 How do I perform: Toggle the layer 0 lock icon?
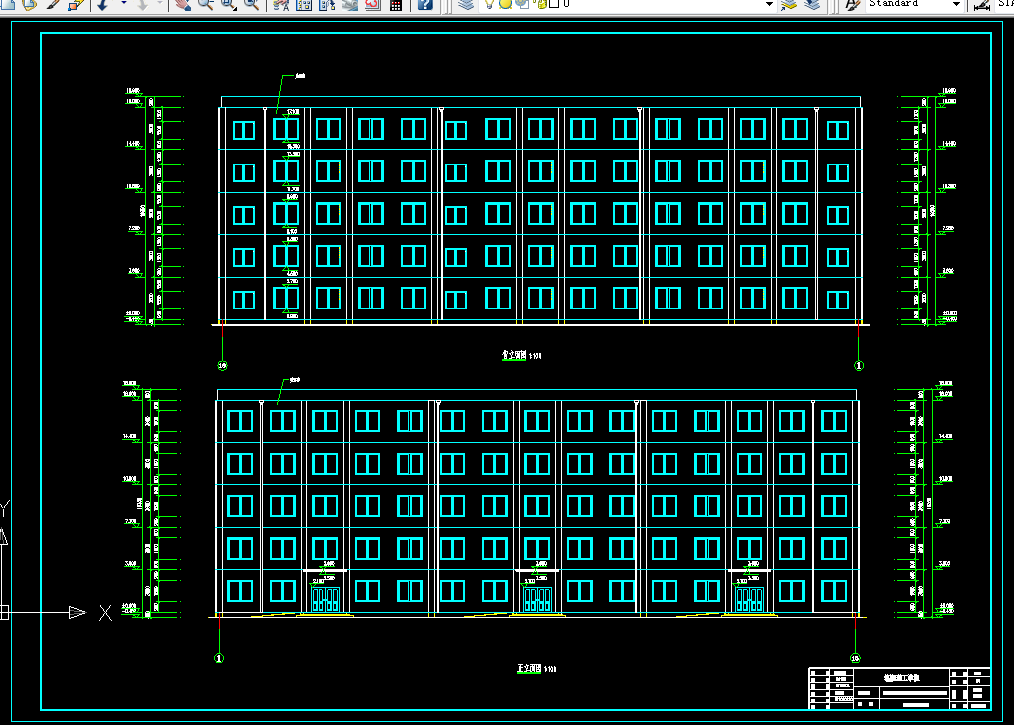[x=542, y=4]
